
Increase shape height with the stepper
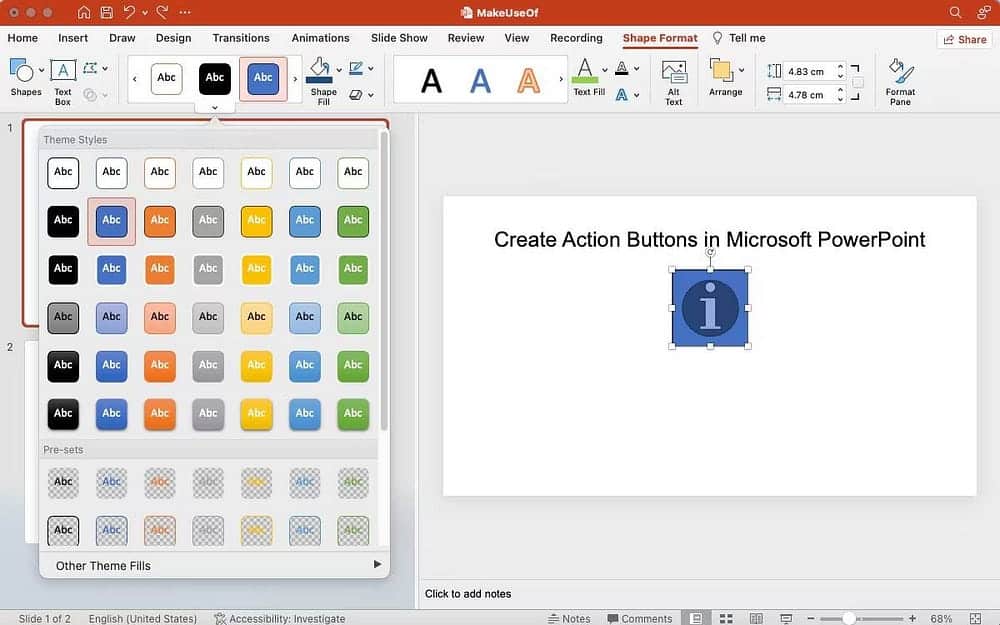coord(839,67)
